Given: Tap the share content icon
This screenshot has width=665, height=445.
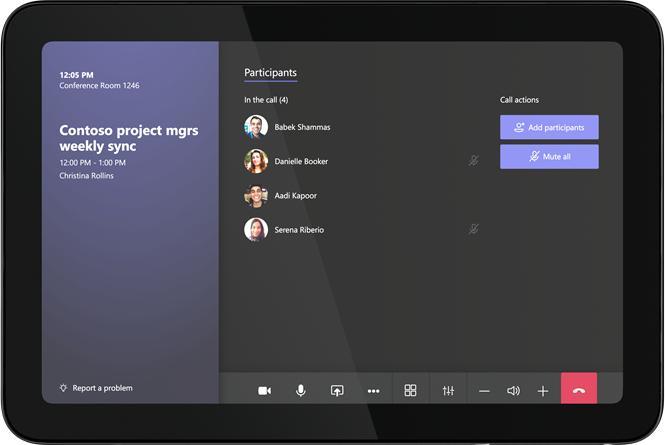Looking at the screenshot, I should pos(337,391).
